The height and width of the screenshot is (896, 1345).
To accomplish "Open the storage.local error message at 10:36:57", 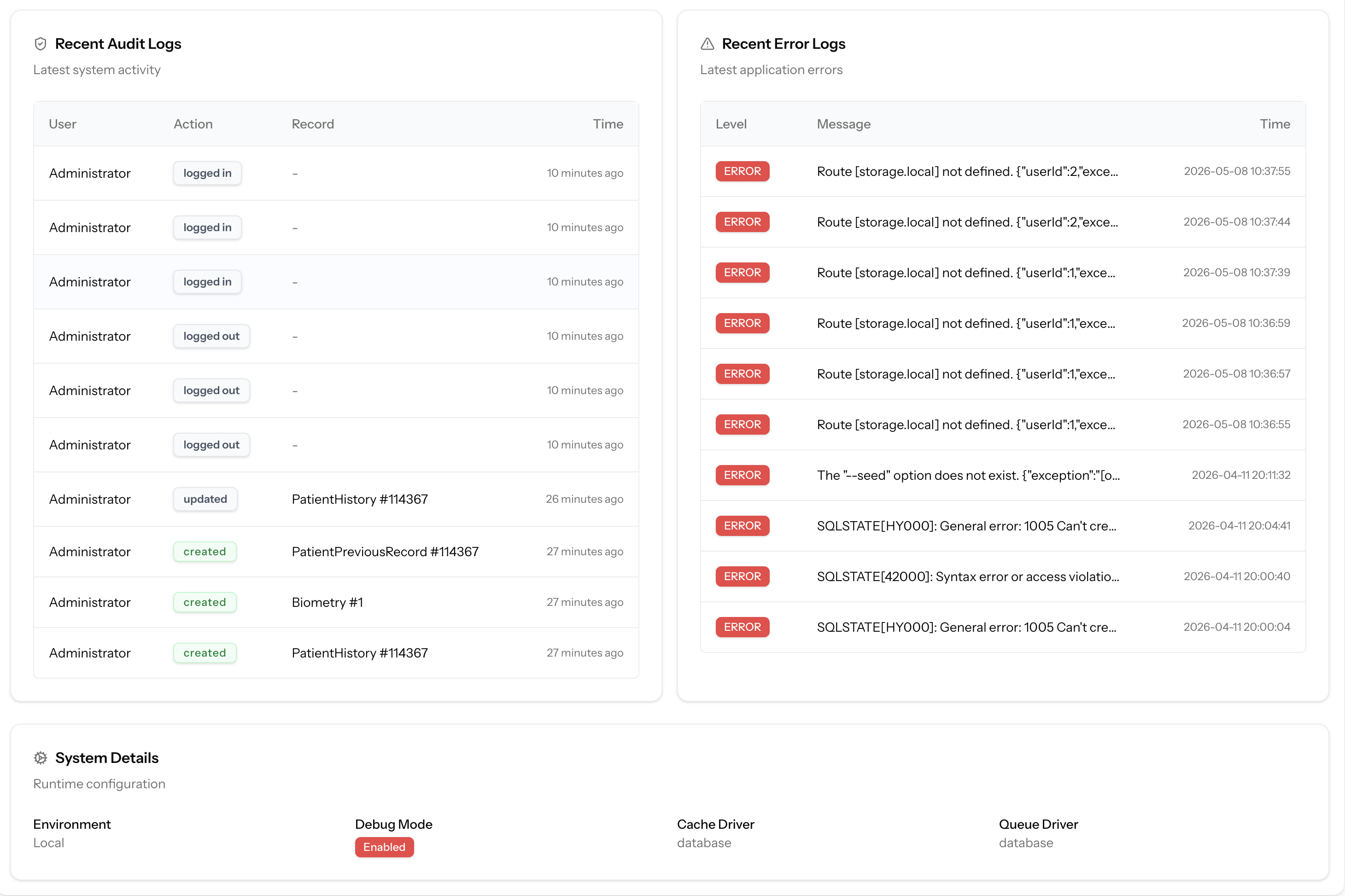I will click(965, 374).
